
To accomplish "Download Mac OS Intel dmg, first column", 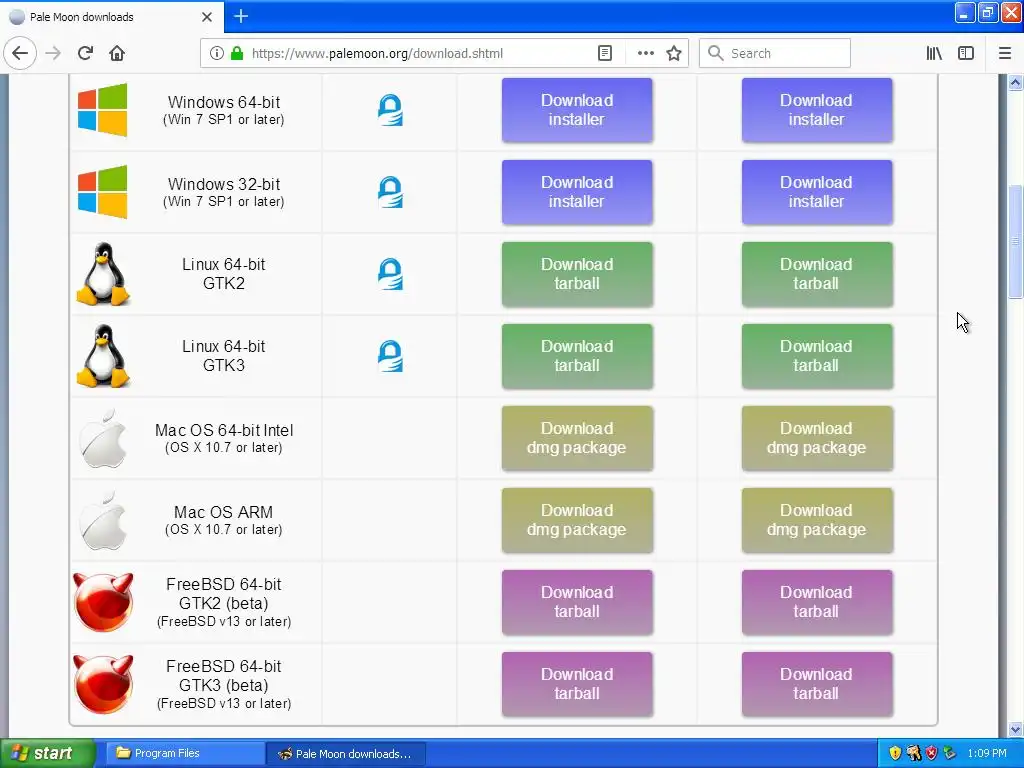I will pyautogui.click(x=577, y=438).
